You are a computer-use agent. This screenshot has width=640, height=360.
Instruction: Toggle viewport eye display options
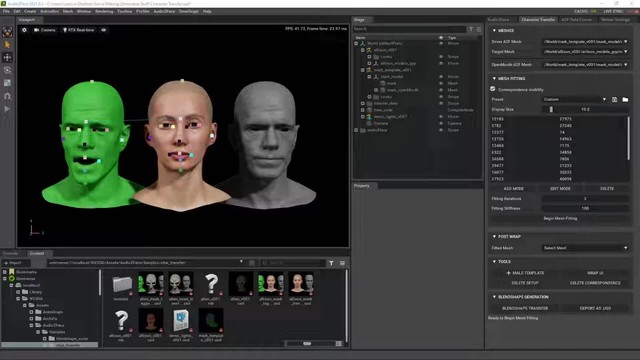tap(104, 30)
